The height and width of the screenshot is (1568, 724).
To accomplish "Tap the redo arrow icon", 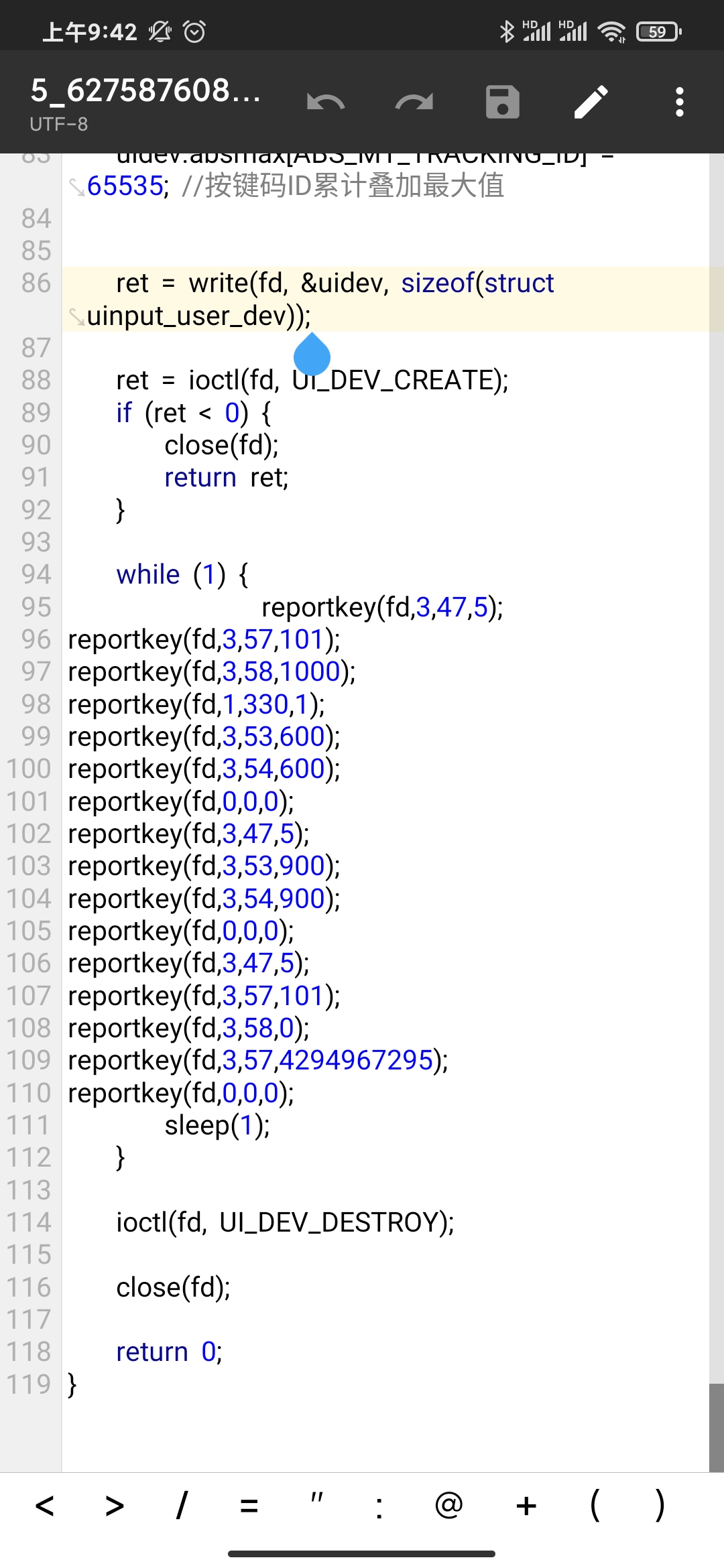I will (x=414, y=103).
